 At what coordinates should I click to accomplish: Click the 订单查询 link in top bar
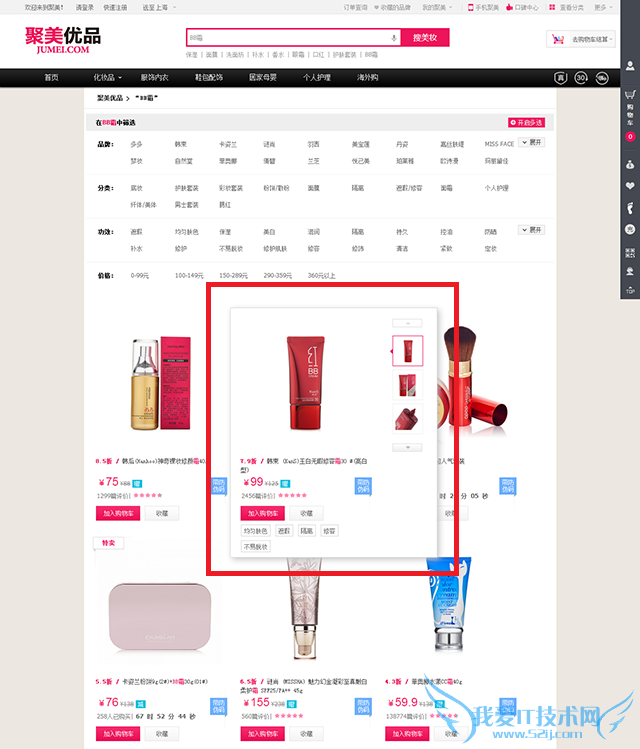coord(355,7)
